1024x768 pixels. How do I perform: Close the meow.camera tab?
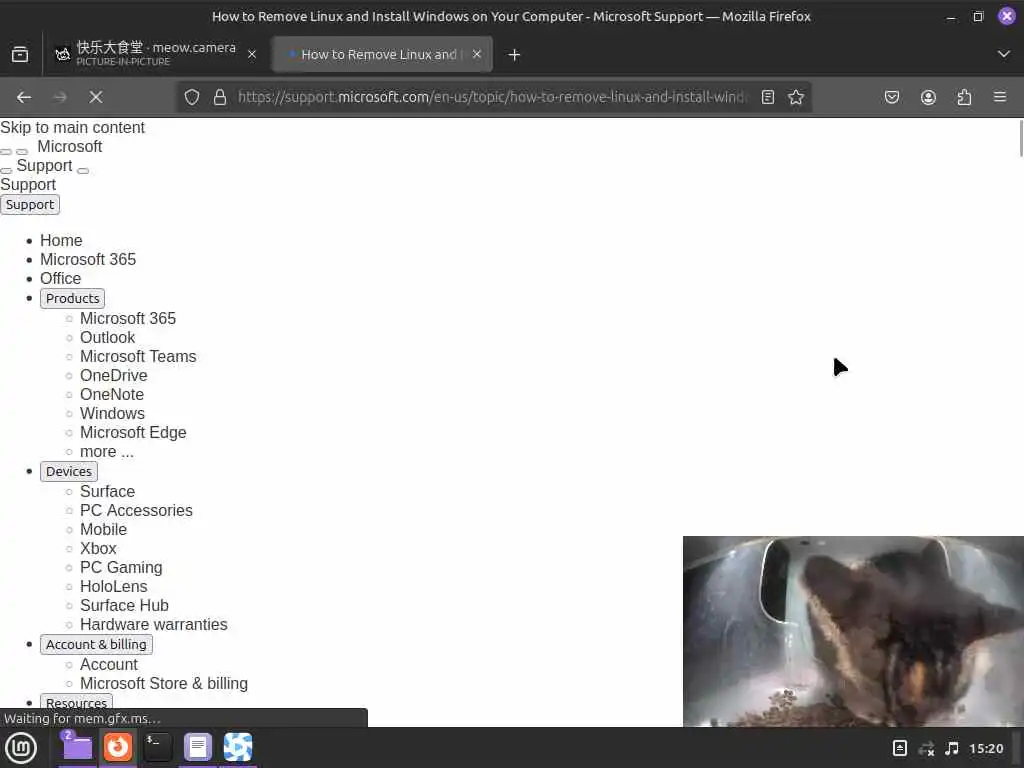tap(252, 55)
